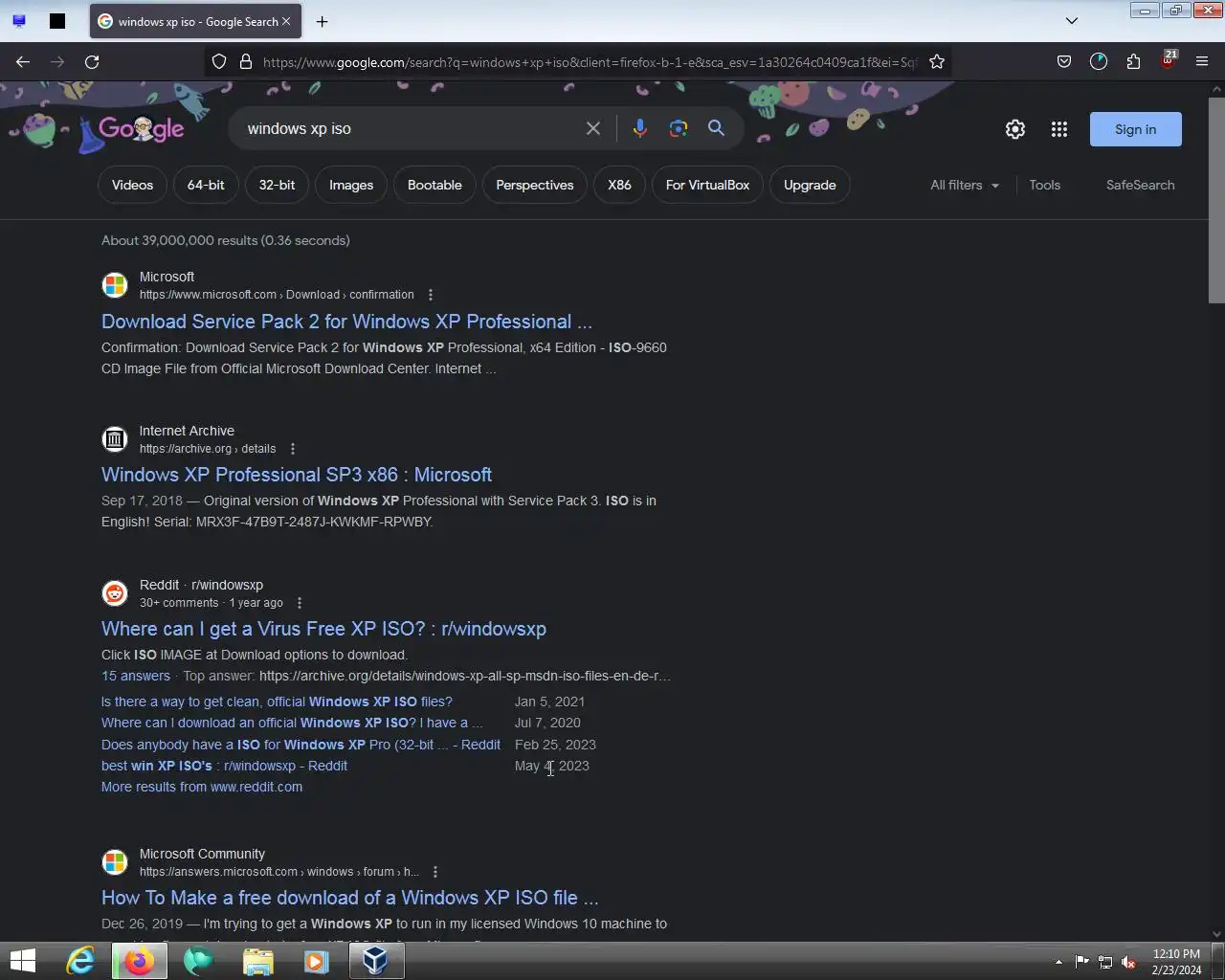Image resolution: width=1225 pixels, height=980 pixels.
Task: Select the Images filter chip
Action: coord(351,185)
